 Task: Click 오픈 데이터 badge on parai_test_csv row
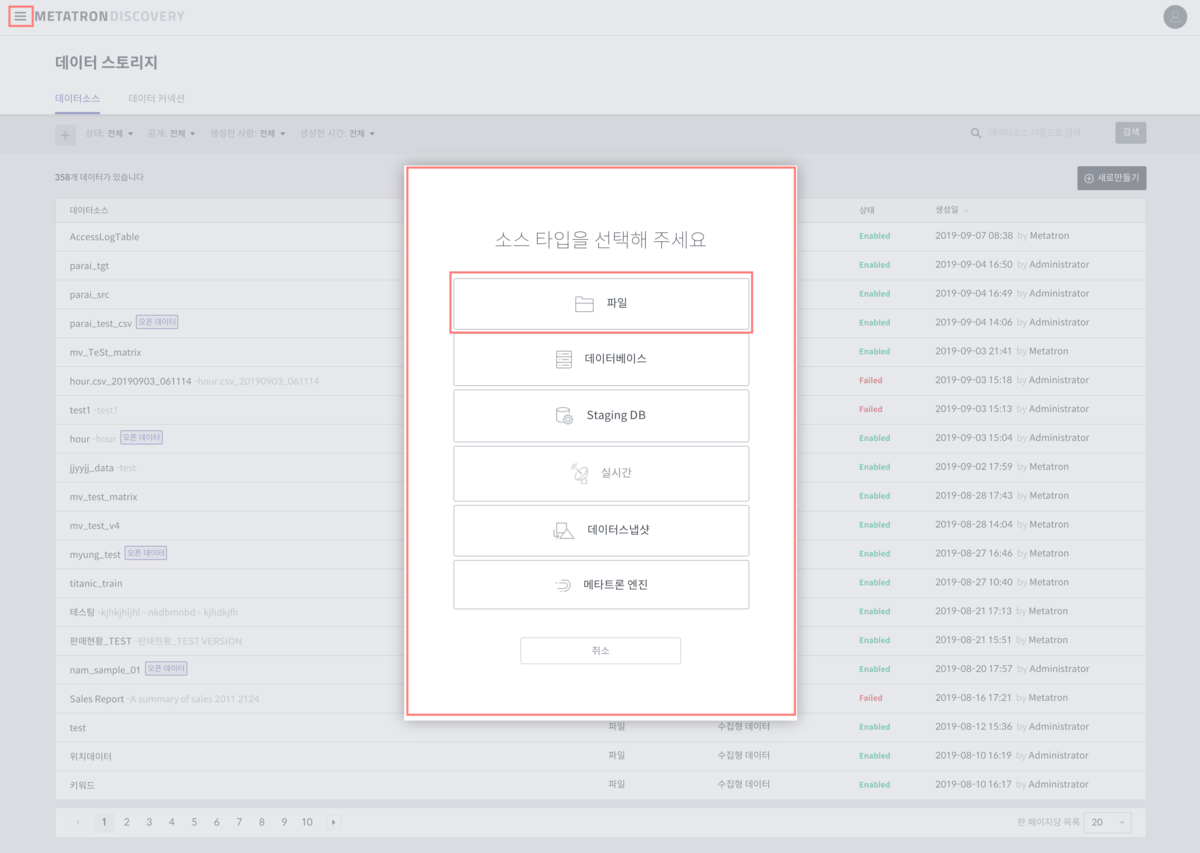coord(157,322)
